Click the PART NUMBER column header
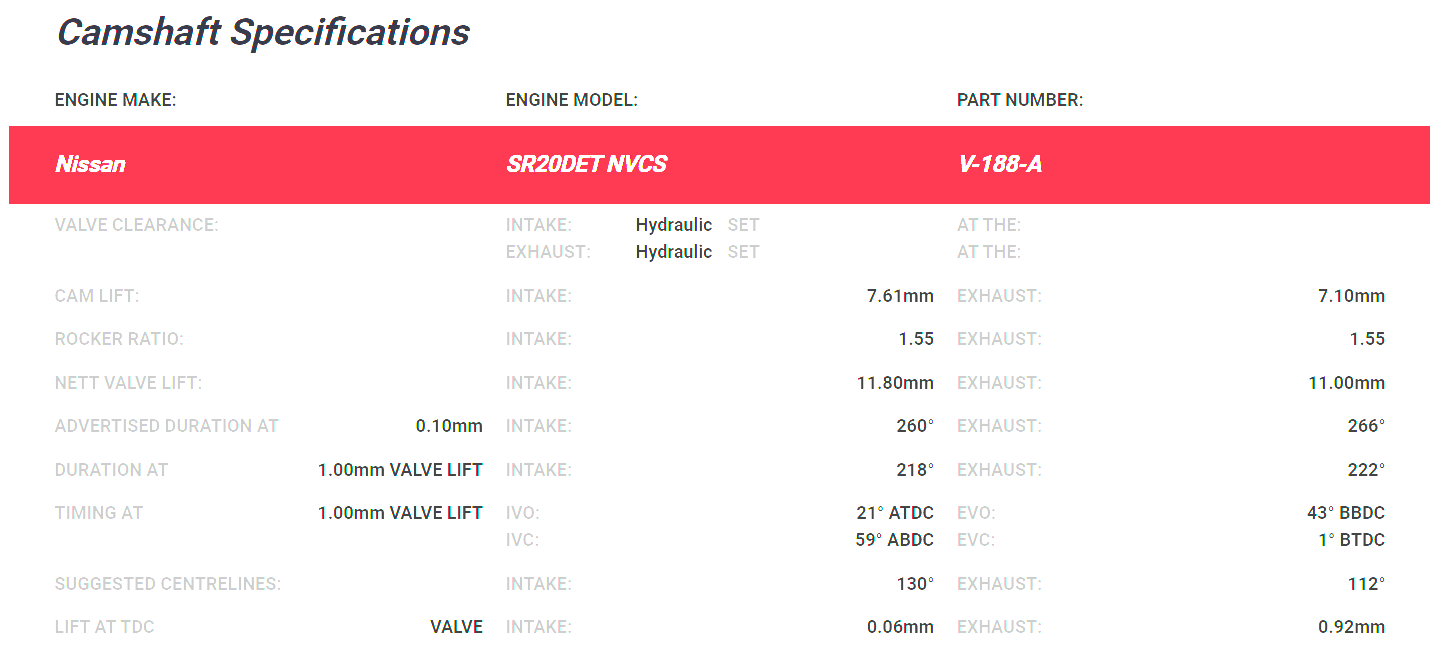The width and height of the screenshot is (1439, 666). [1019, 100]
